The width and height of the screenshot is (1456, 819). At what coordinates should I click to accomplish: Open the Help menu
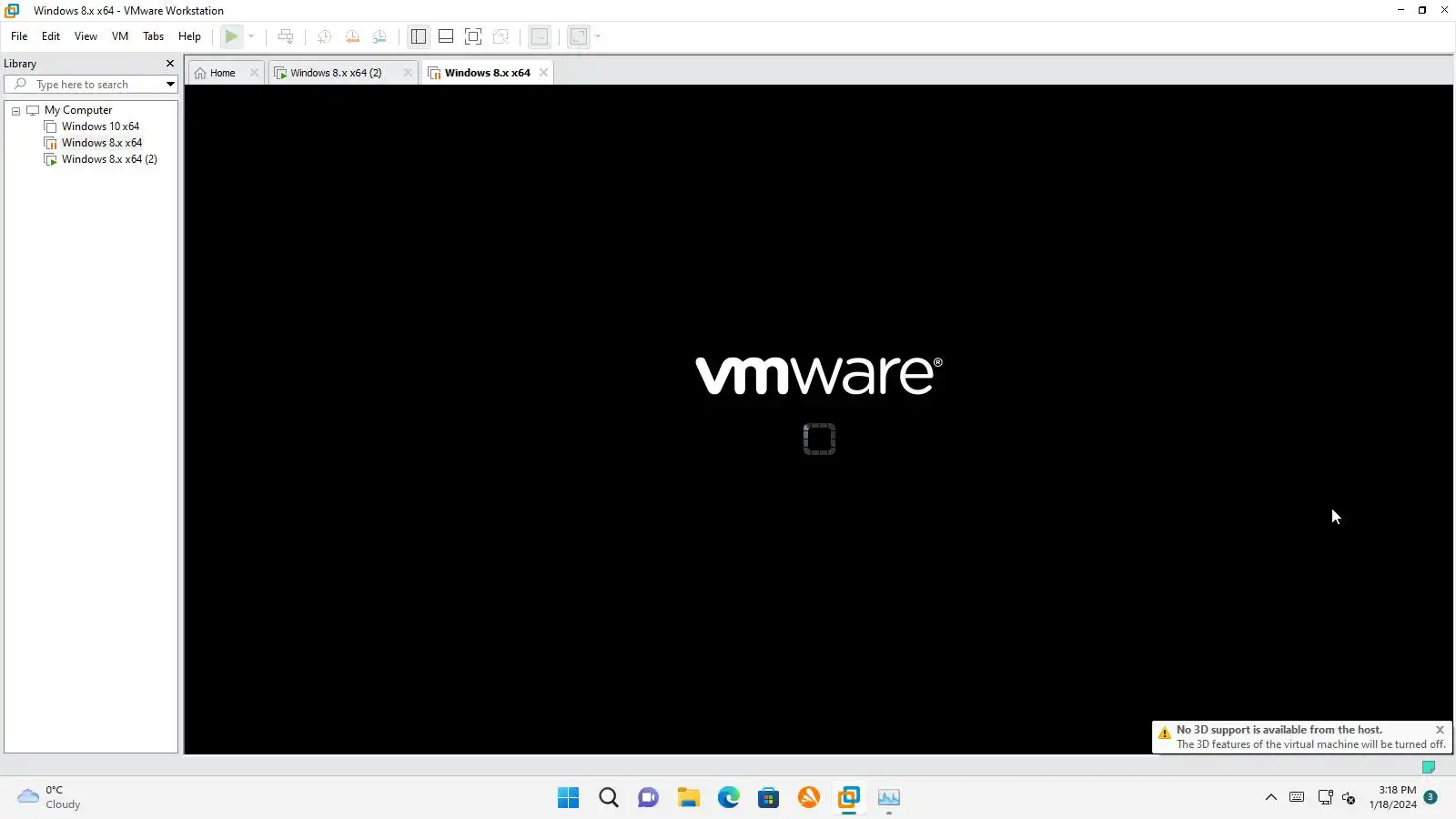(189, 36)
